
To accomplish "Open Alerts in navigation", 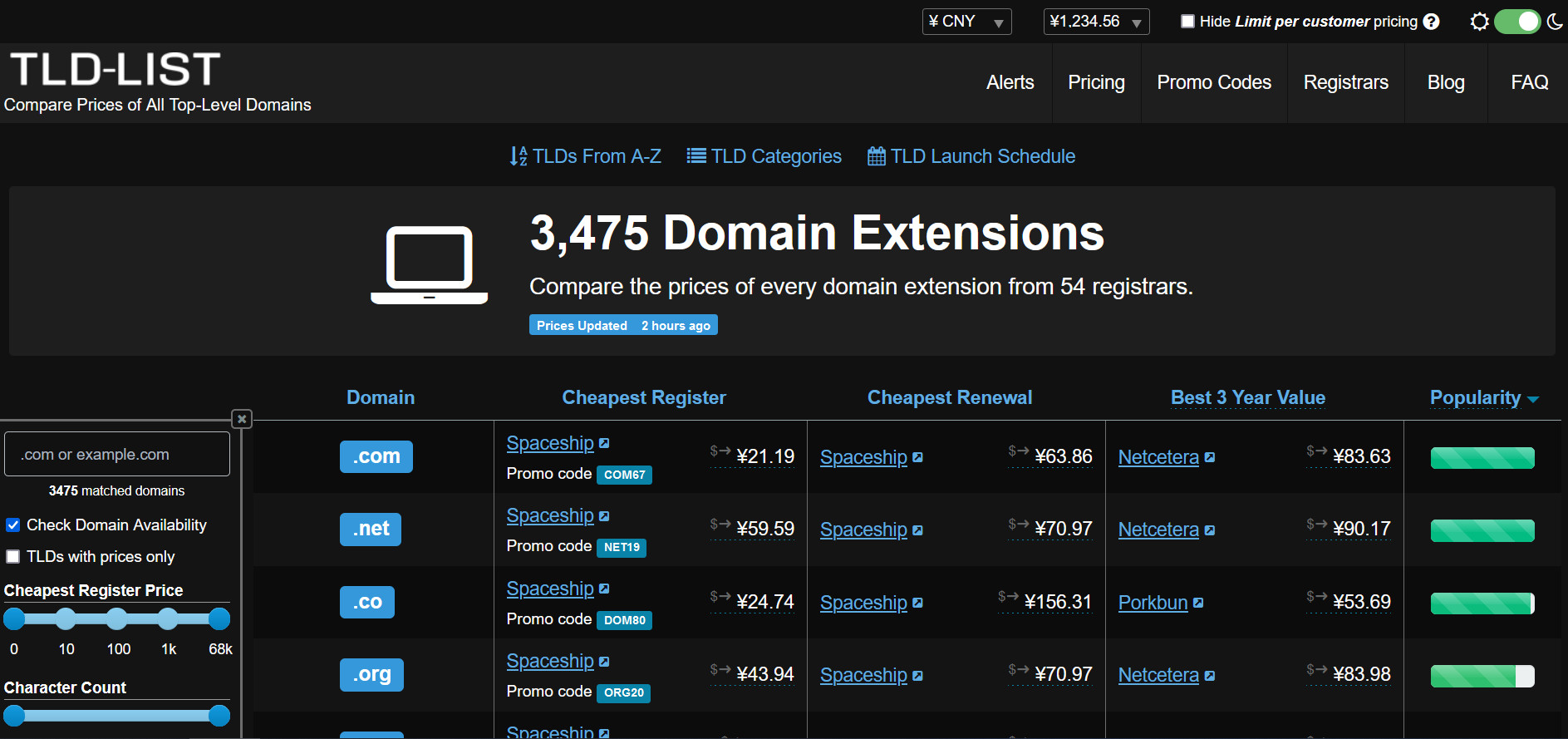I will tap(1010, 82).
